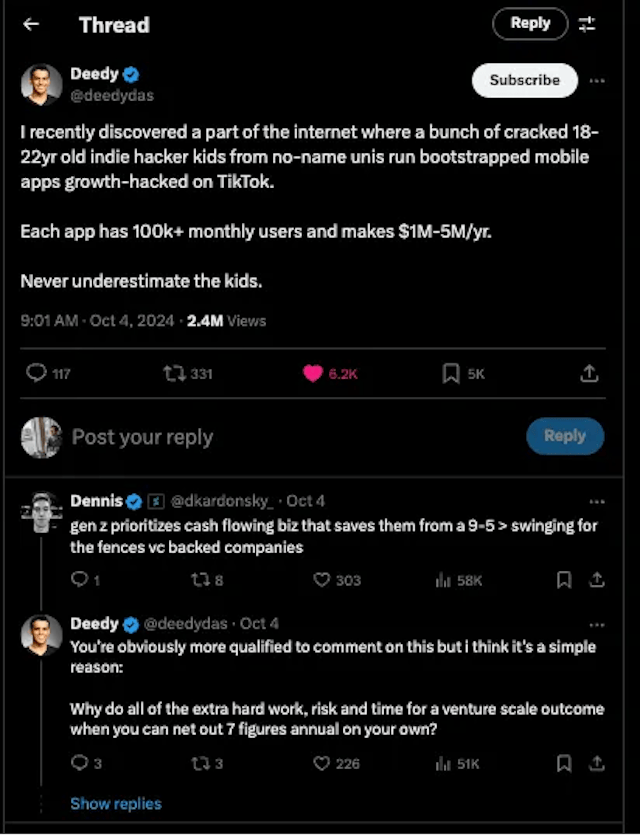Click the Subscribe button
The height and width of the screenshot is (837, 640).
coord(524,80)
